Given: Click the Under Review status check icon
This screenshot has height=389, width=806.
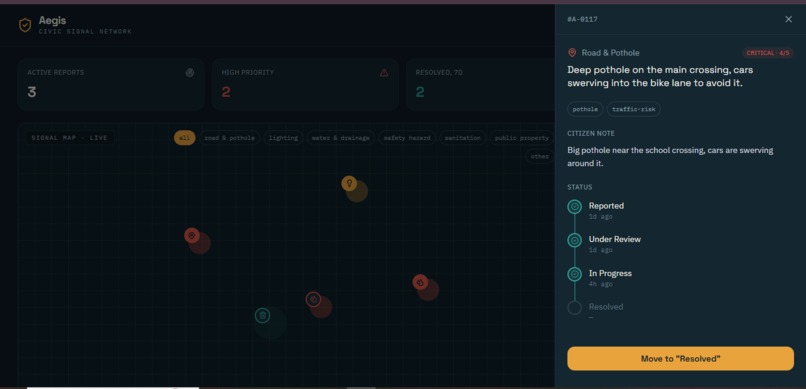Looking at the screenshot, I should pyautogui.click(x=574, y=240).
